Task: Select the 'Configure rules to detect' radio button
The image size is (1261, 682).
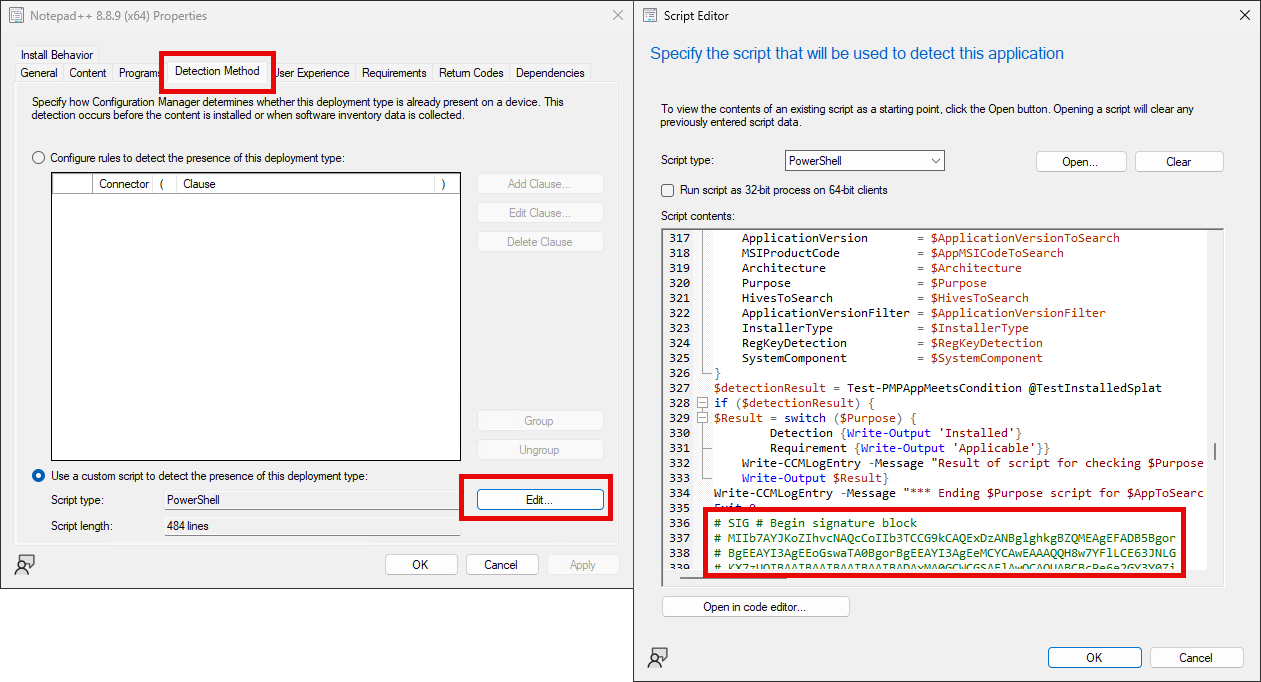Action: click(37, 157)
